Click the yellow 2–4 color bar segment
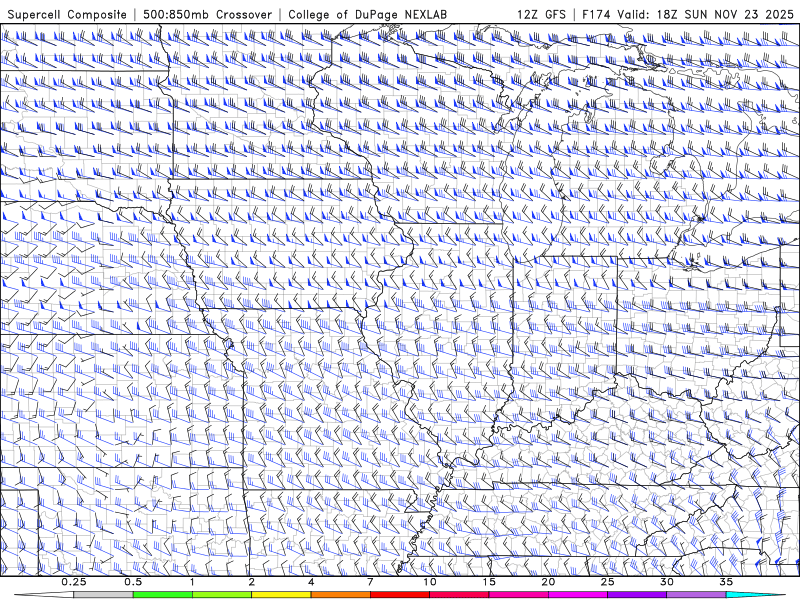This screenshot has width=800, height=600. [281, 595]
